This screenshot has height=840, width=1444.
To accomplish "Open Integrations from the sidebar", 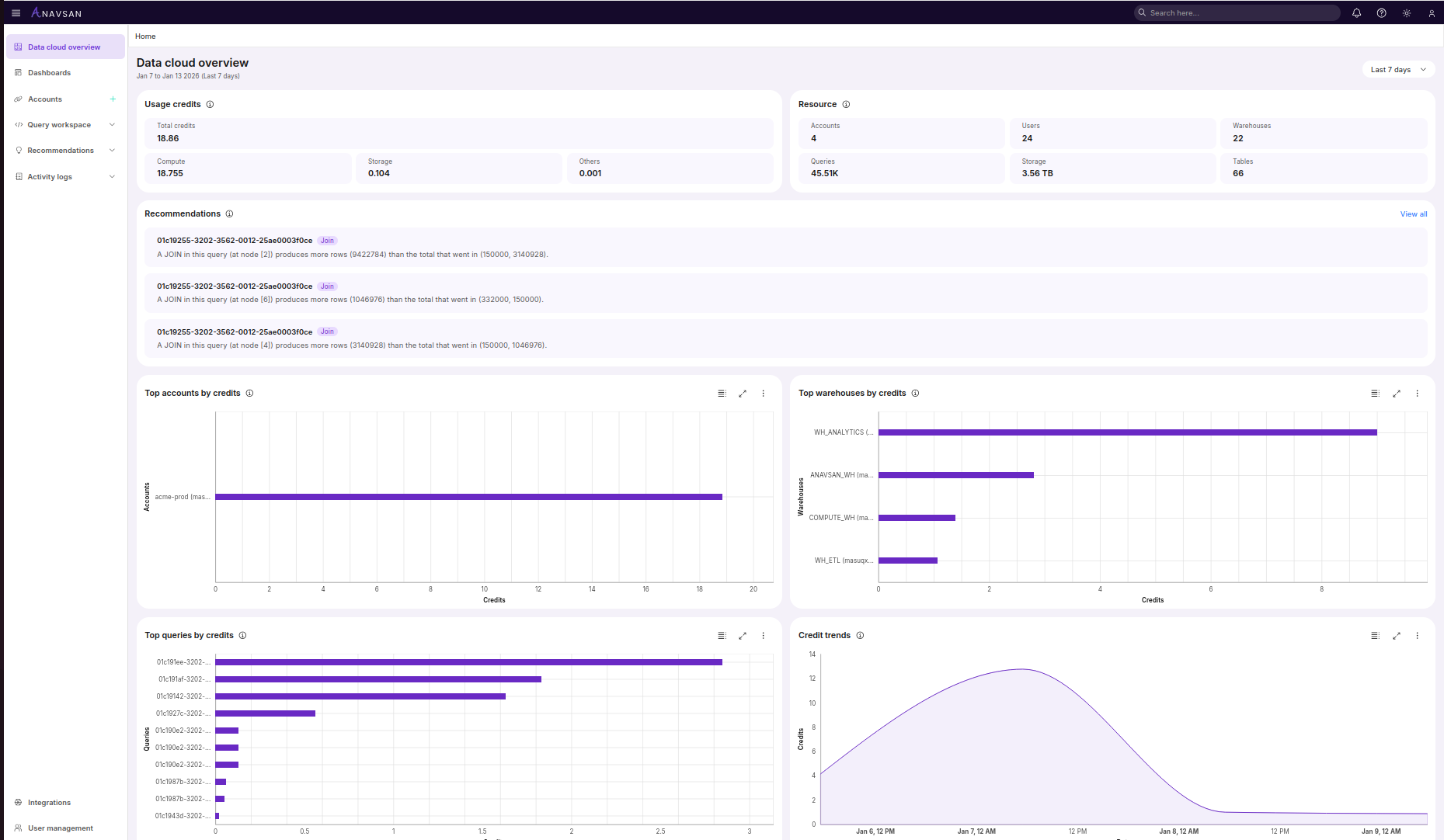I will coord(49,803).
